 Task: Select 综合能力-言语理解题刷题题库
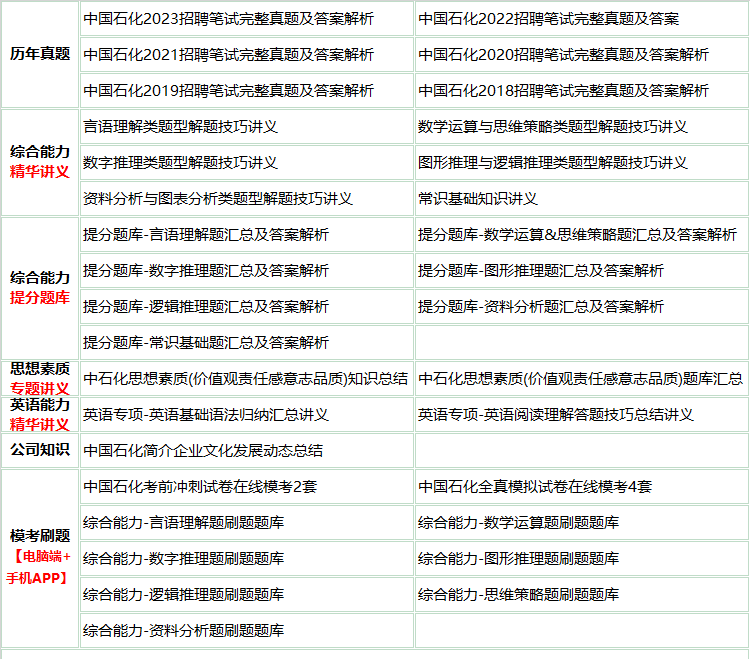(183, 522)
